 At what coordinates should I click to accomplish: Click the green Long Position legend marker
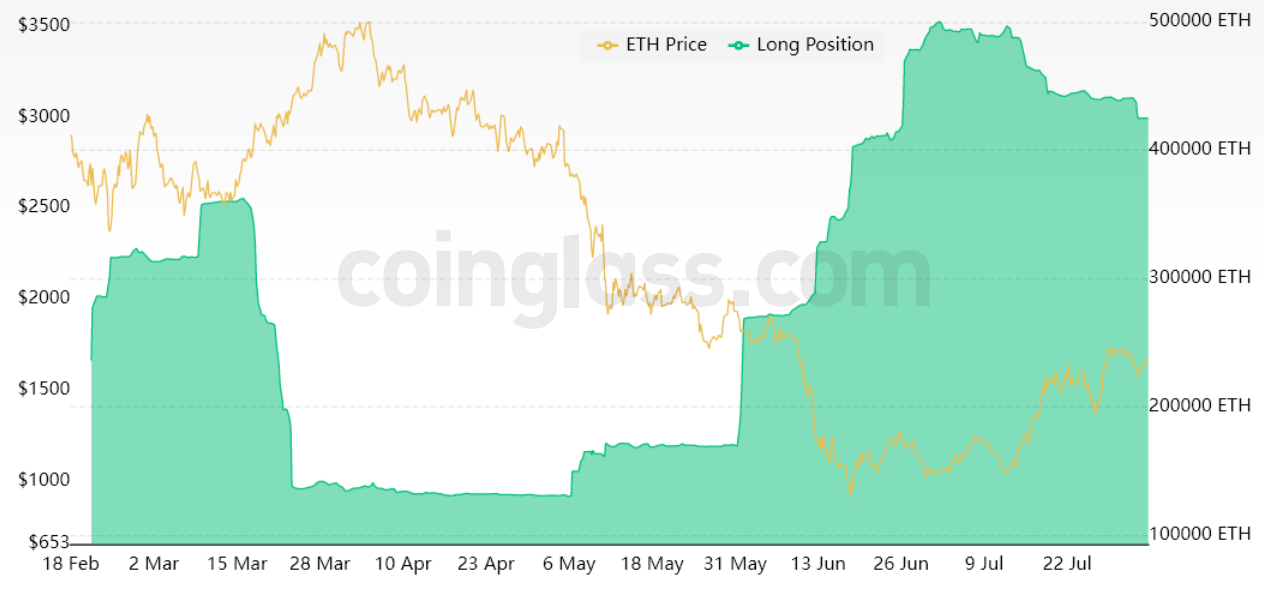[738, 45]
